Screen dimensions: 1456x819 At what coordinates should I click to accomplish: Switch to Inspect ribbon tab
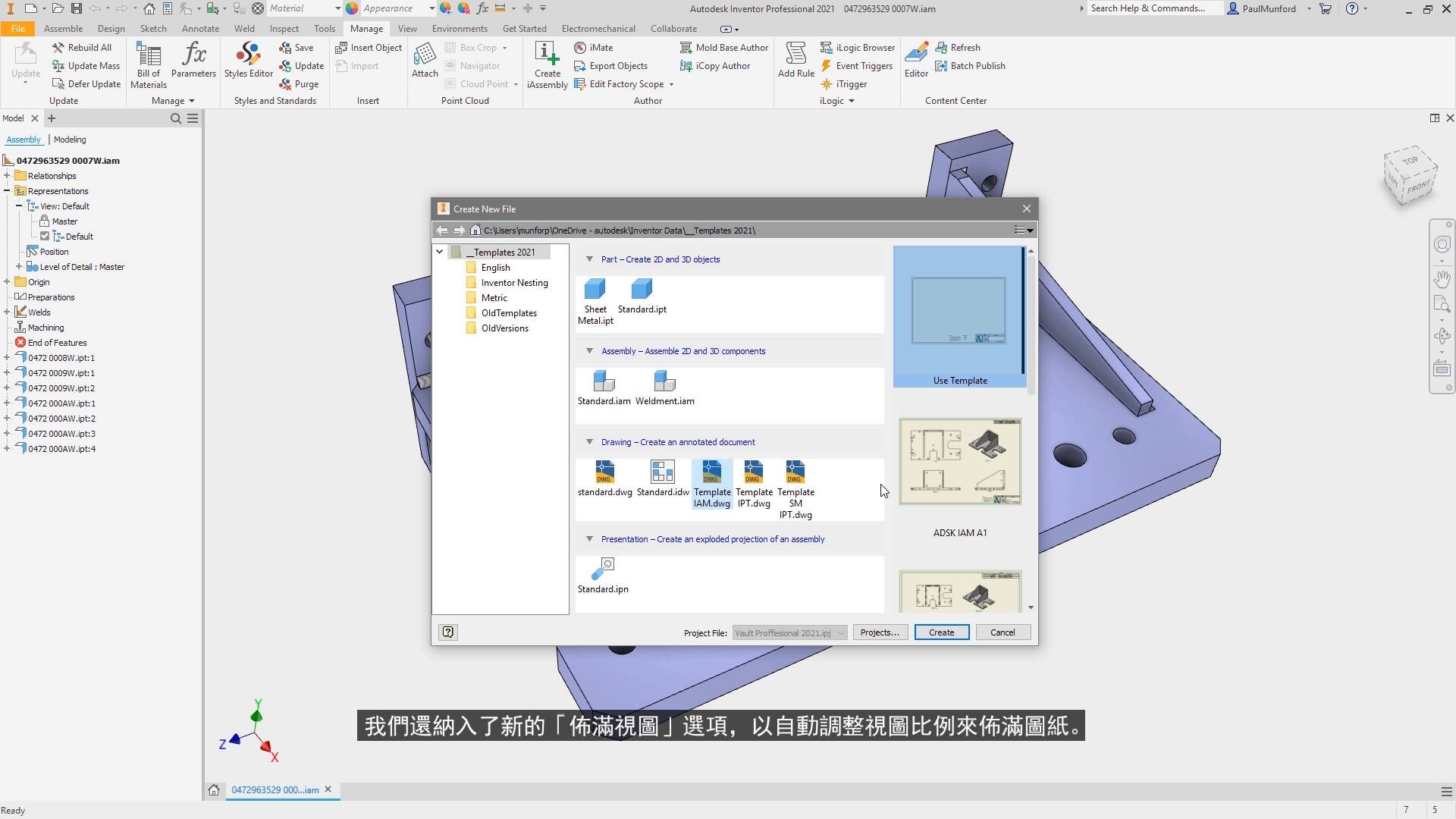[284, 29]
